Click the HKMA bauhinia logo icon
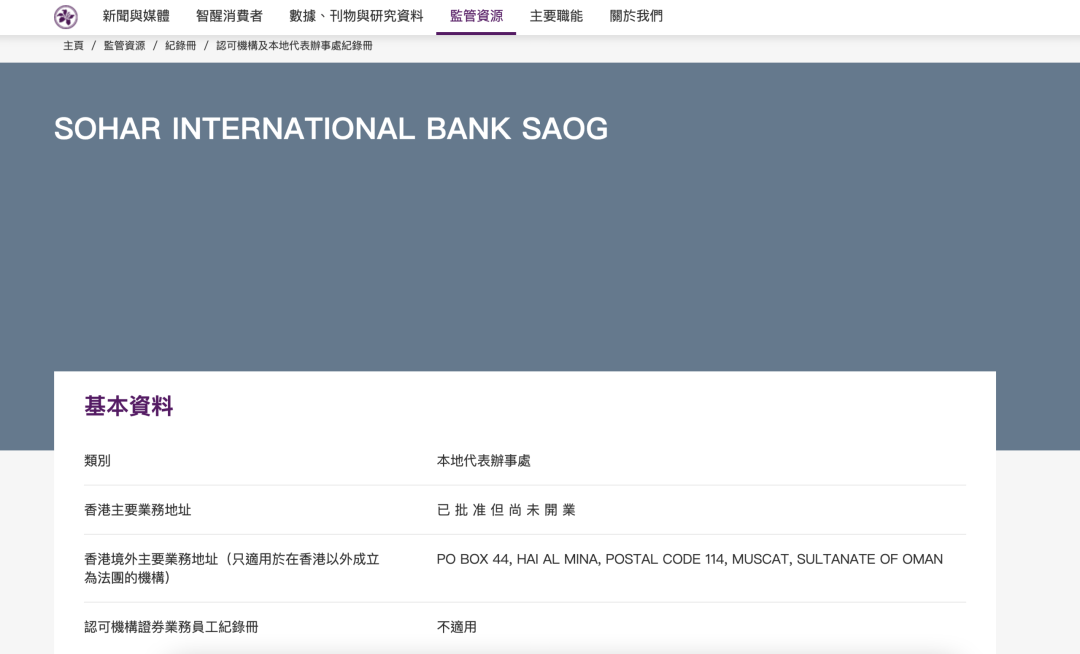This screenshot has width=1080, height=654. 66,17
